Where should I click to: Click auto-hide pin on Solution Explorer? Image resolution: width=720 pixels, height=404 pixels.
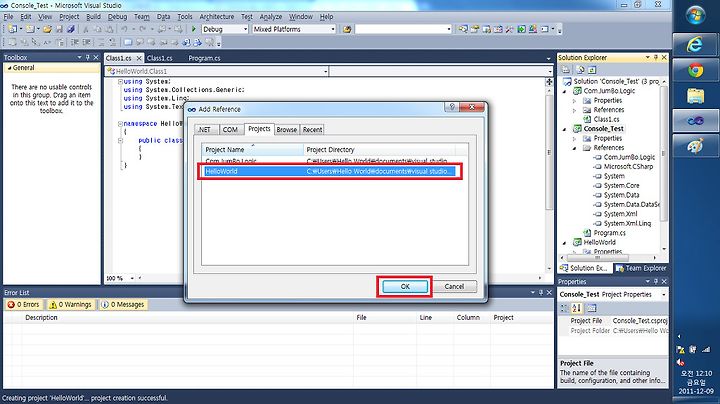click(x=656, y=57)
